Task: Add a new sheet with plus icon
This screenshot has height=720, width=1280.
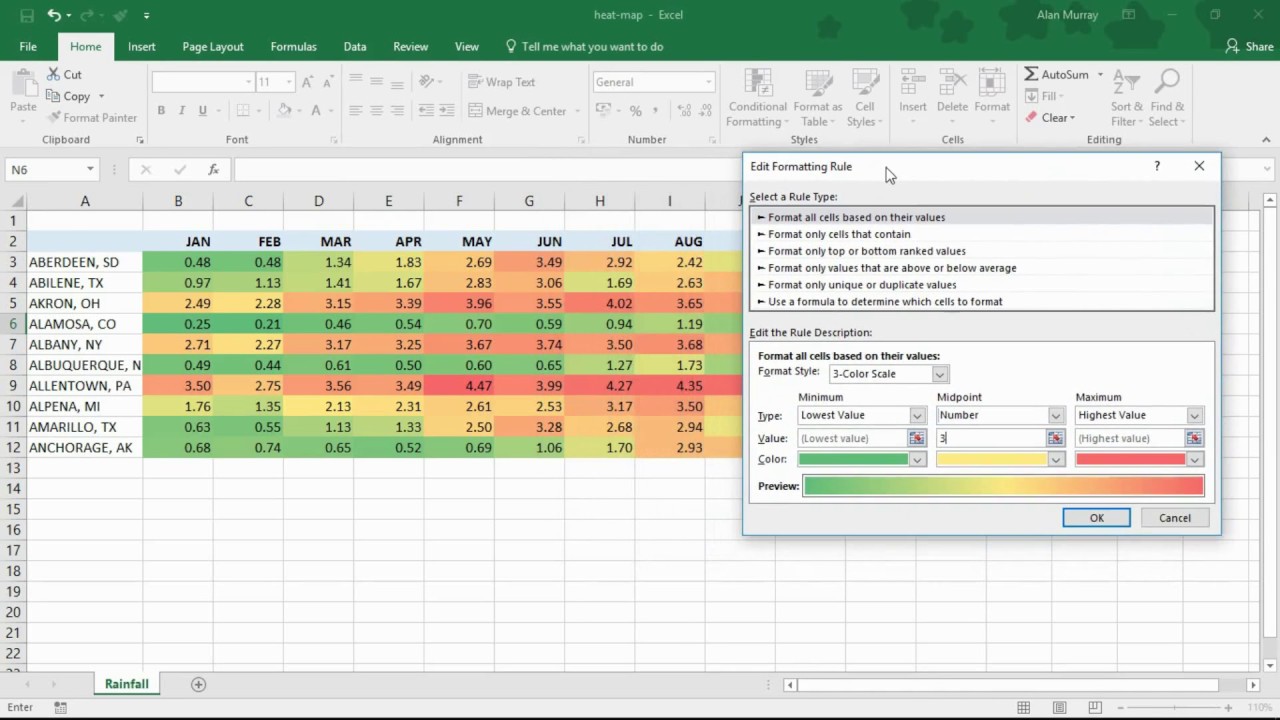Action: (198, 684)
